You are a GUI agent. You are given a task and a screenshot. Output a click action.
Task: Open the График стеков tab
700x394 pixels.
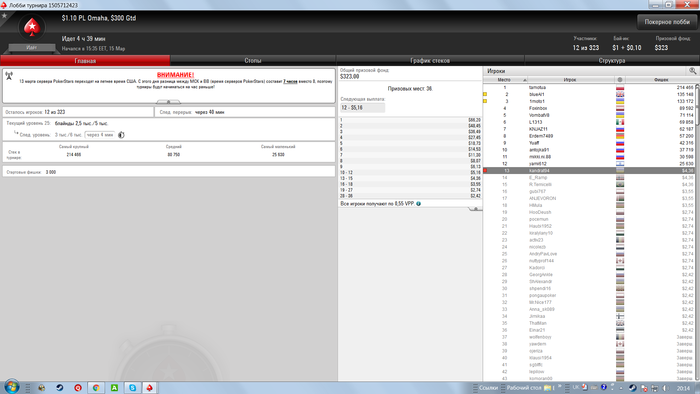point(430,61)
